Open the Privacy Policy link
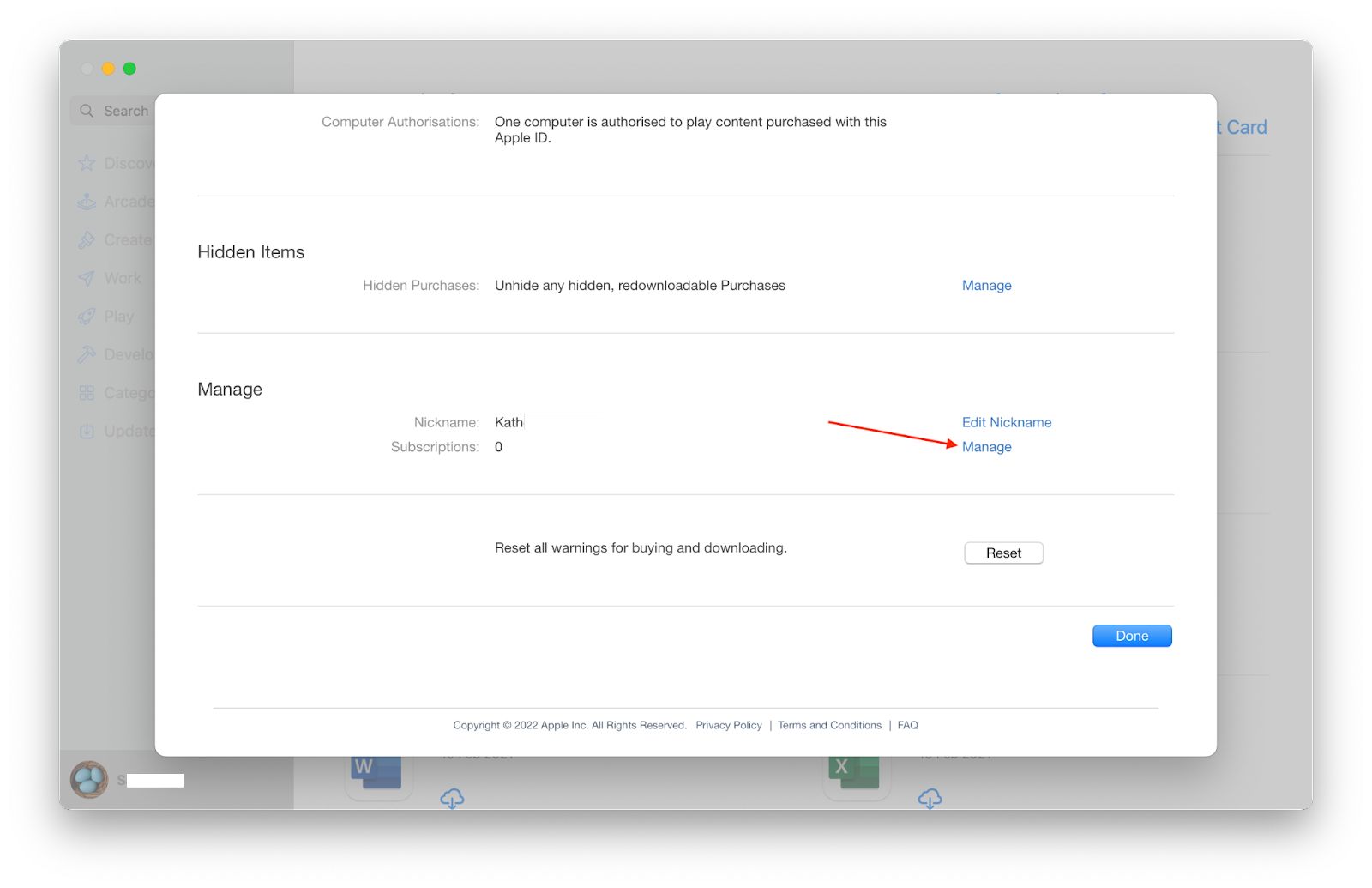The image size is (1372, 888). tap(728, 725)
